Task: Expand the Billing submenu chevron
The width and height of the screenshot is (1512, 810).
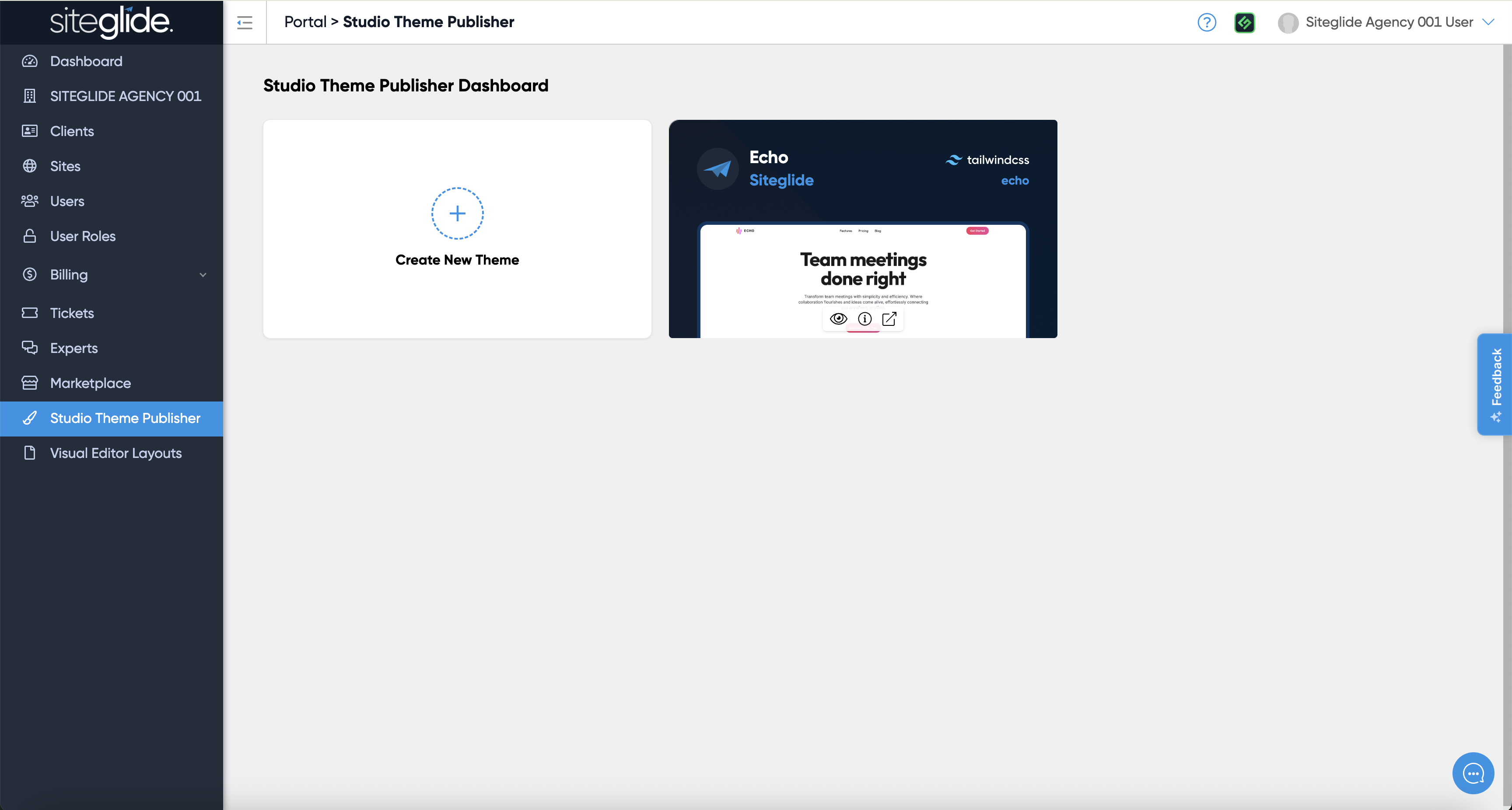Action: click(203, 275)
